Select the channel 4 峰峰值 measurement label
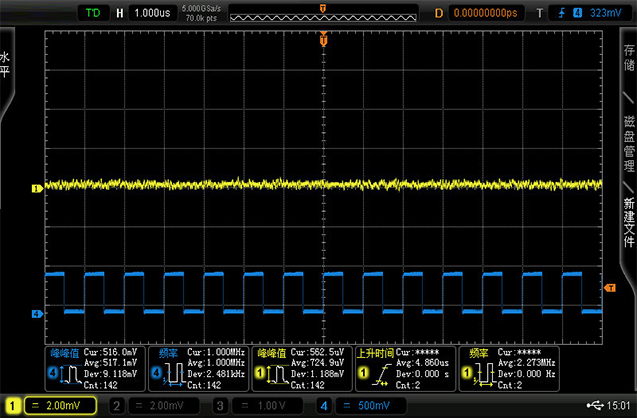The image size is (637, 418). tap(65, 353)
